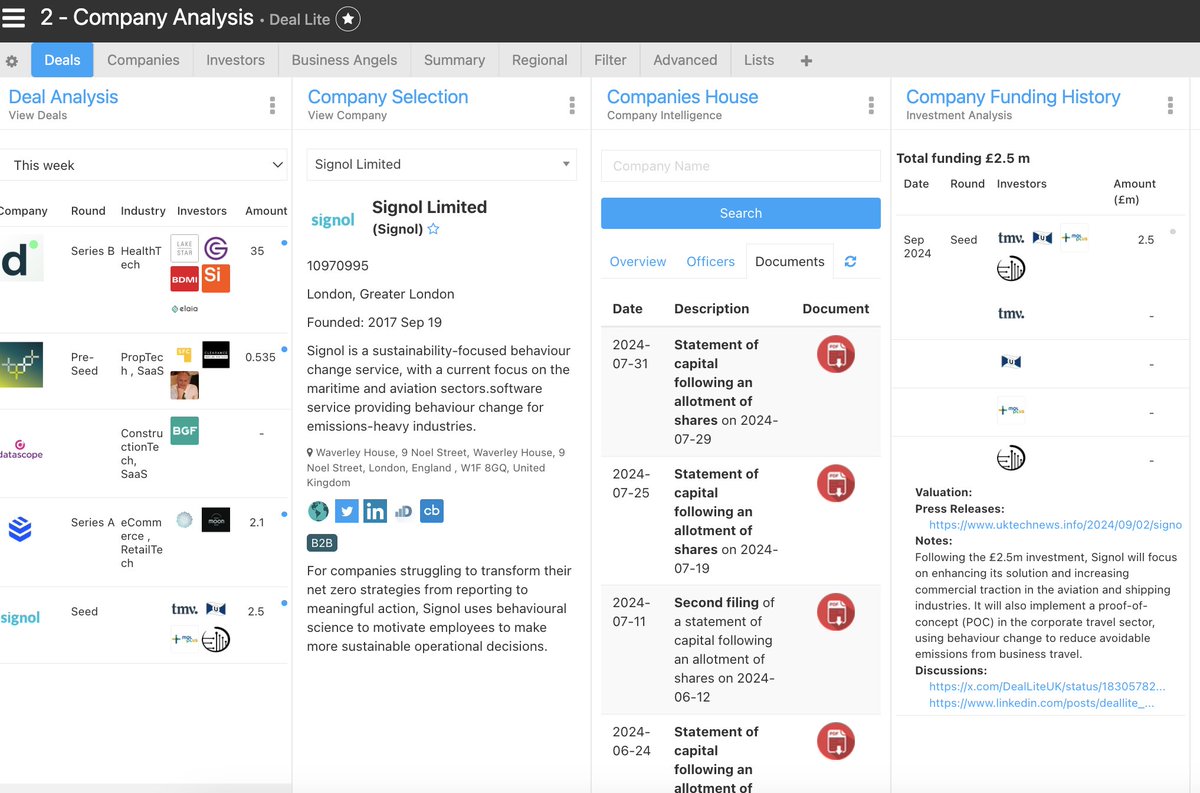Click the elaia investor logo
Viewport: 1200px width, 793px height.
(185, 309)
